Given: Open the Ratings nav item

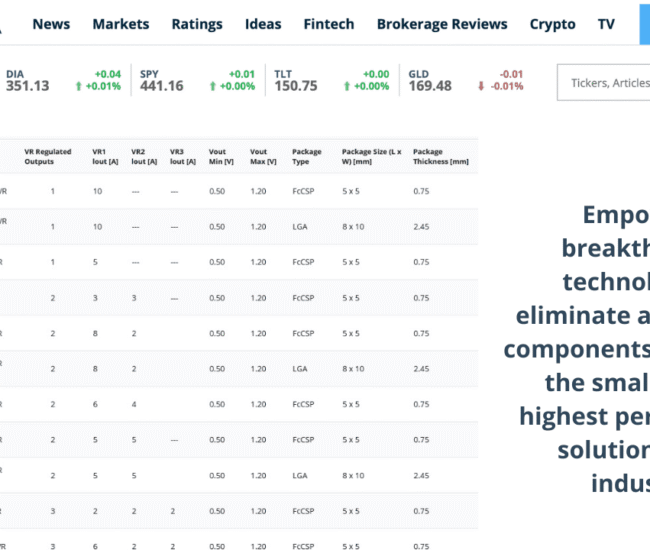Looking at the screenshot, I should click(197, 24).
